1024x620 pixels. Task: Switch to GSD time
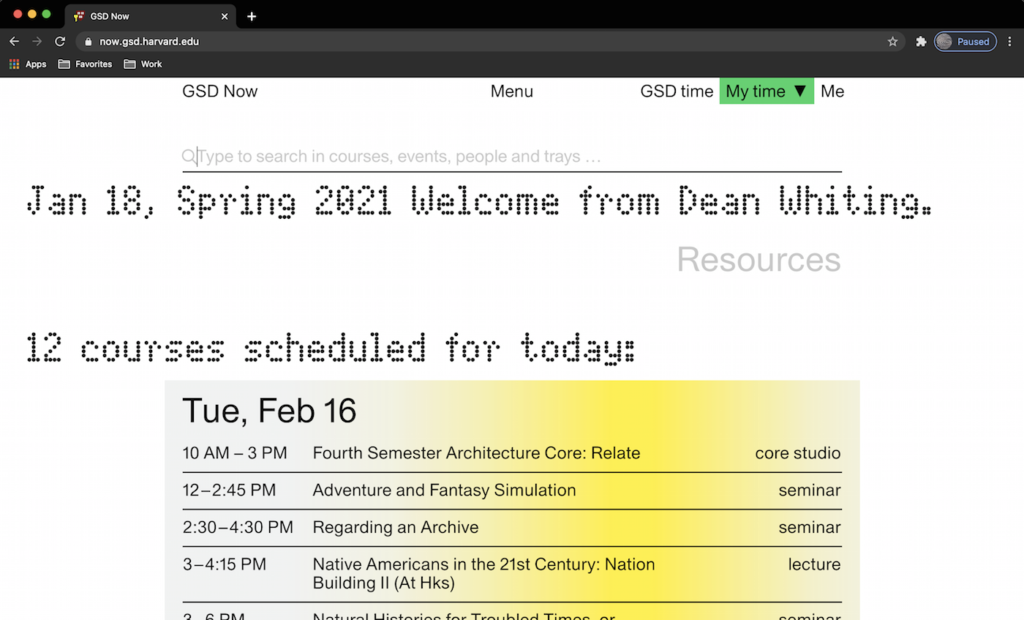click(677, 91)
